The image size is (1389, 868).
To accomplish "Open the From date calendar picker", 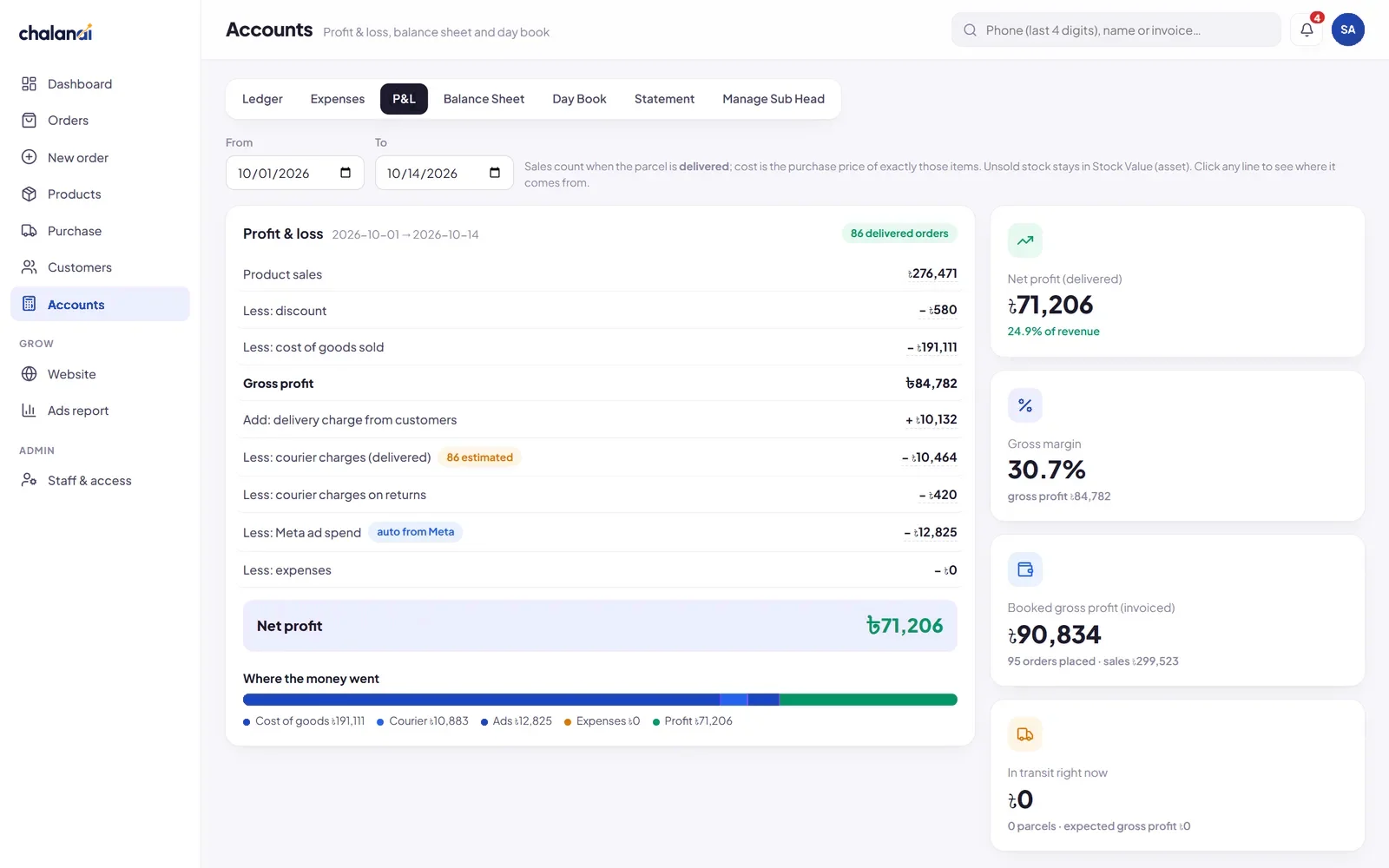I will tap(346, 173).
